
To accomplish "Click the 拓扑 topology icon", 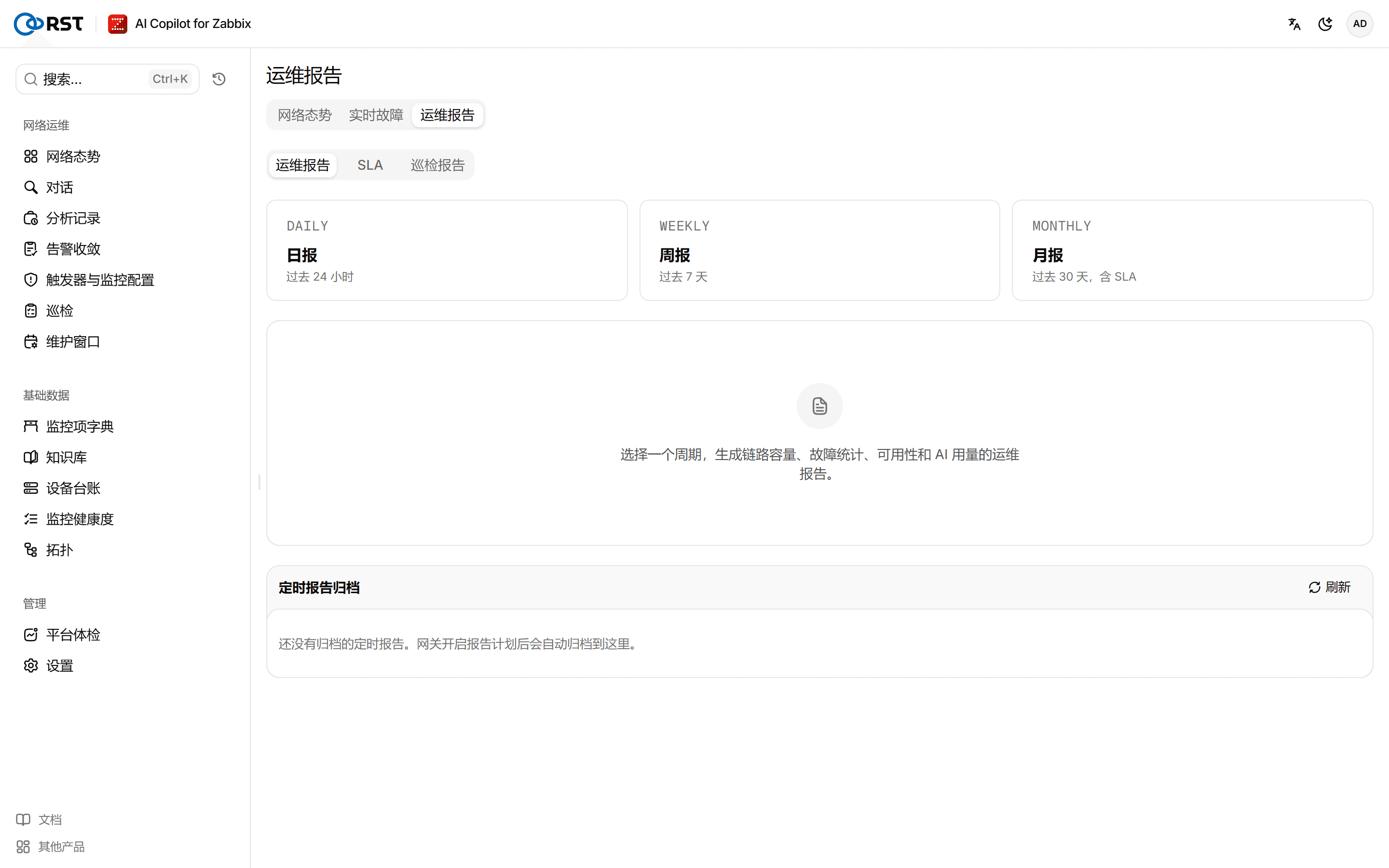I will click(31, 550).
